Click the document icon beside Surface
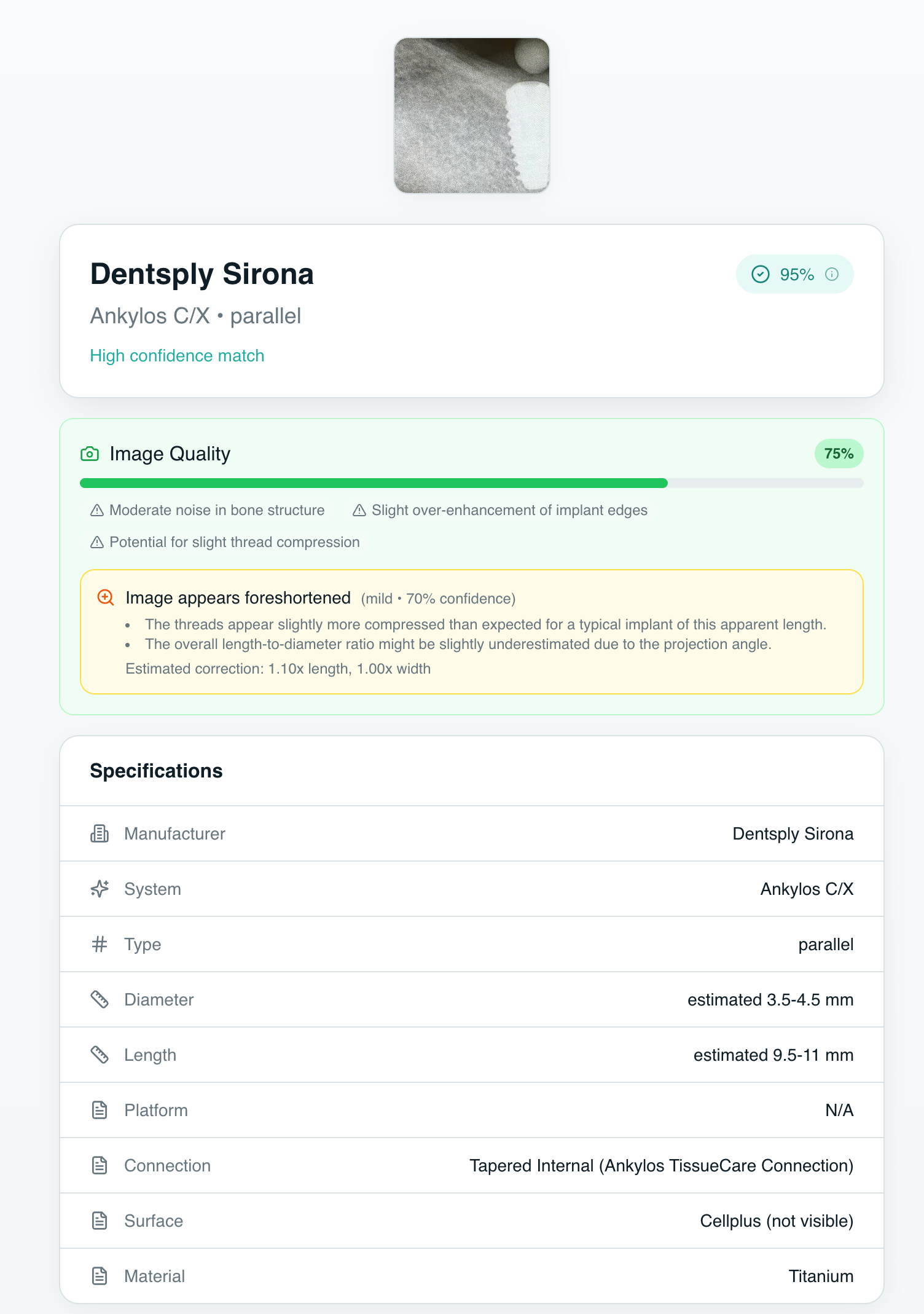 (100, 1221)
